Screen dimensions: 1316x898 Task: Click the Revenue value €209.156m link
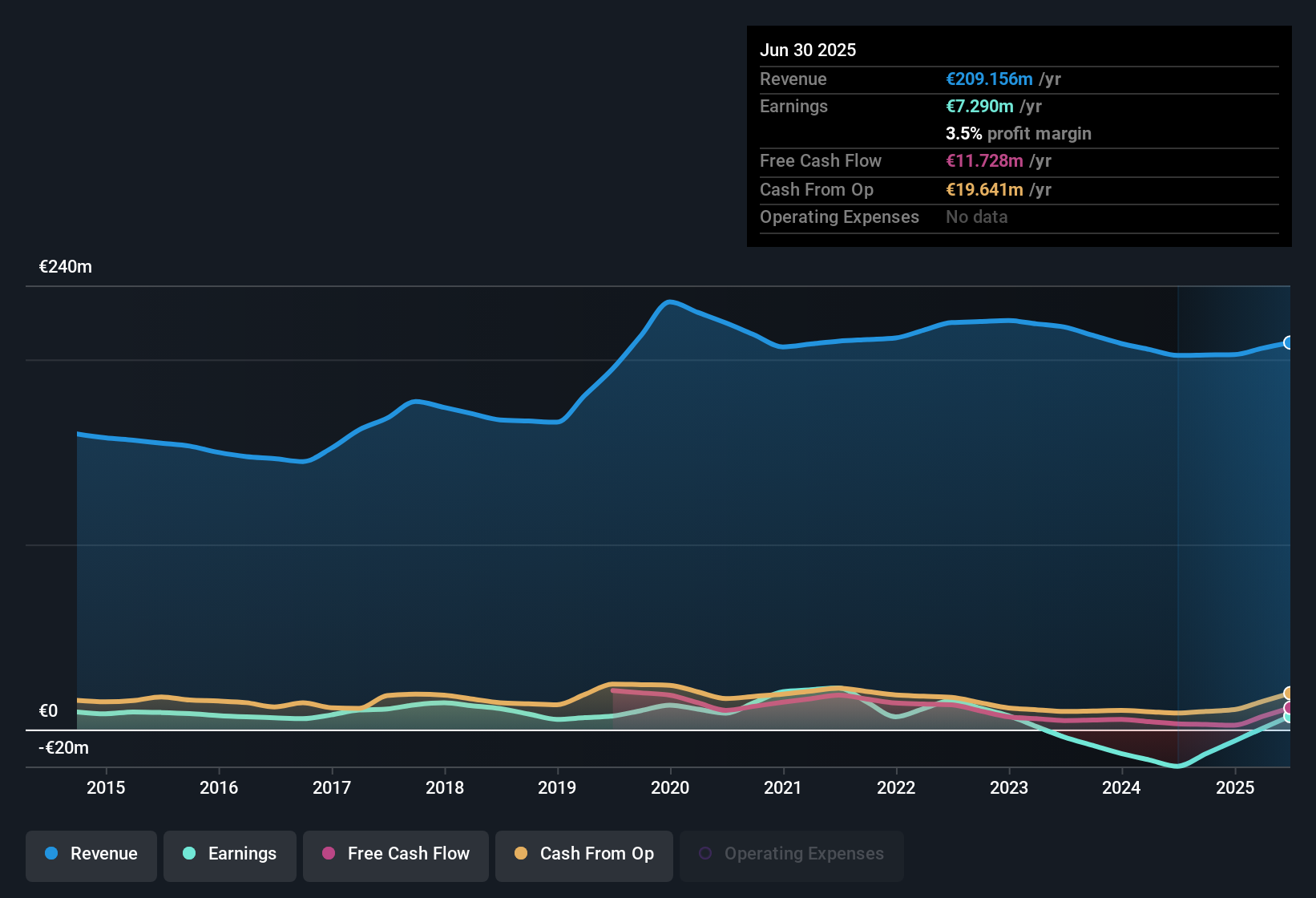(x=989, y=79)
